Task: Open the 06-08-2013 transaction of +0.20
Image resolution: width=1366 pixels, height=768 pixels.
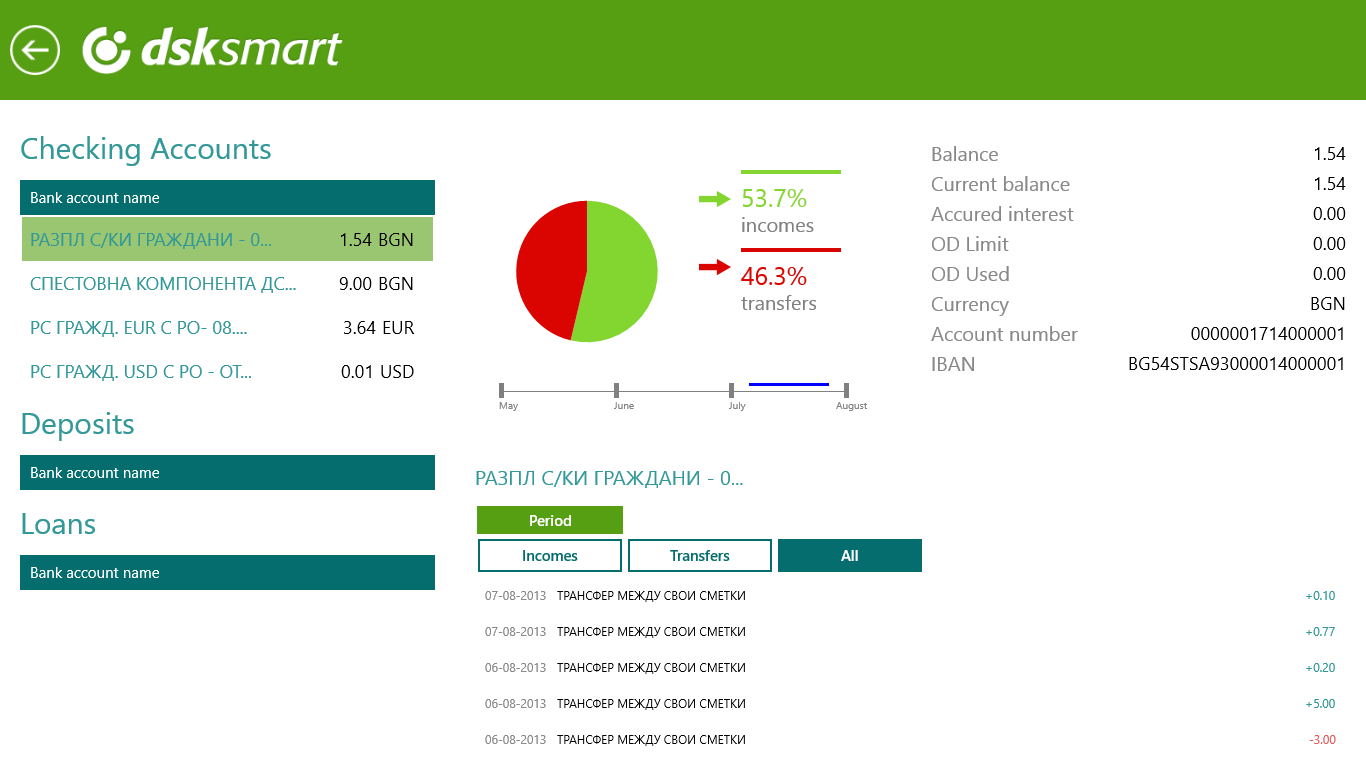Action: click(910, 668)
